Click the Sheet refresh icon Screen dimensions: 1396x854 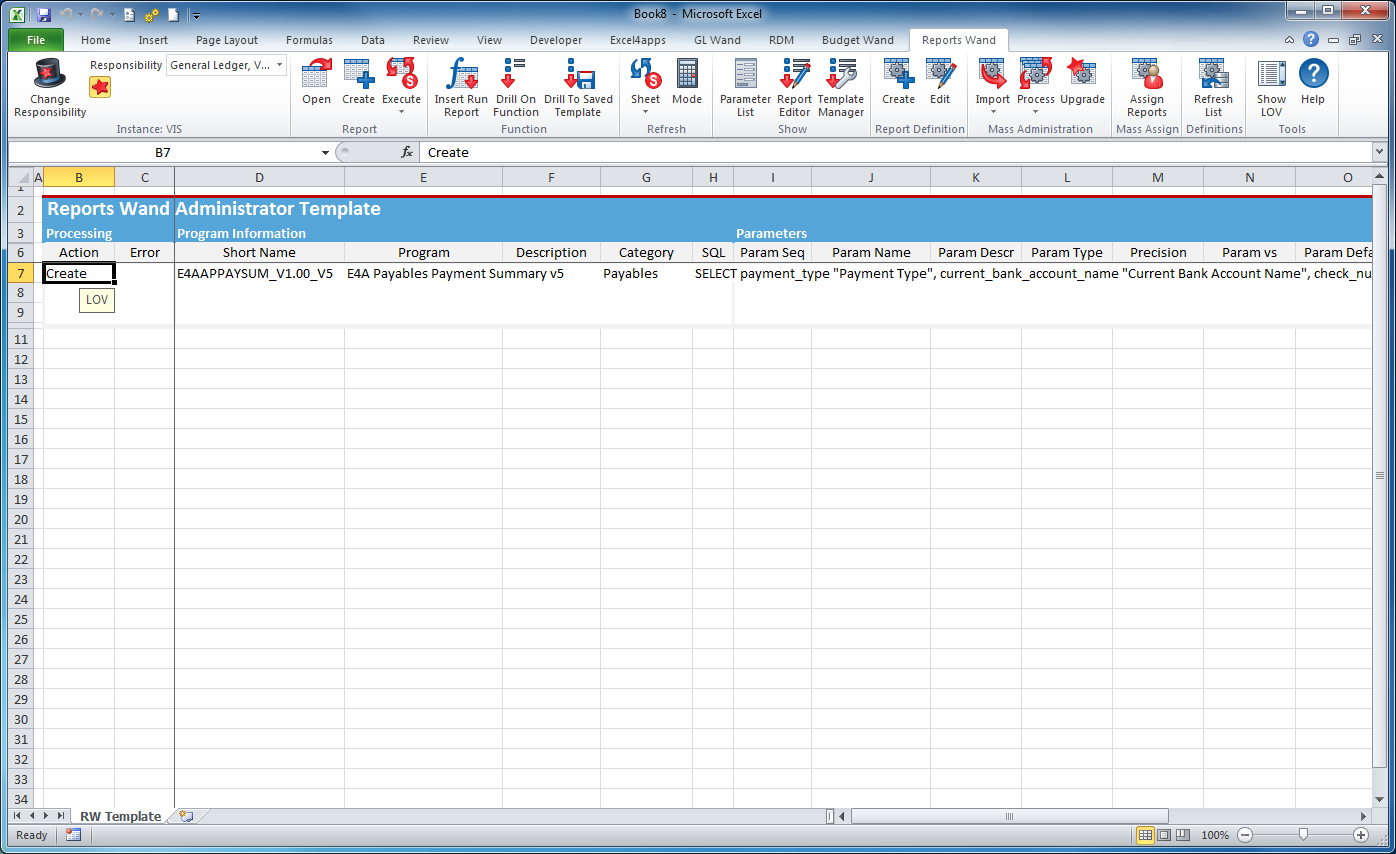(645, 82)
